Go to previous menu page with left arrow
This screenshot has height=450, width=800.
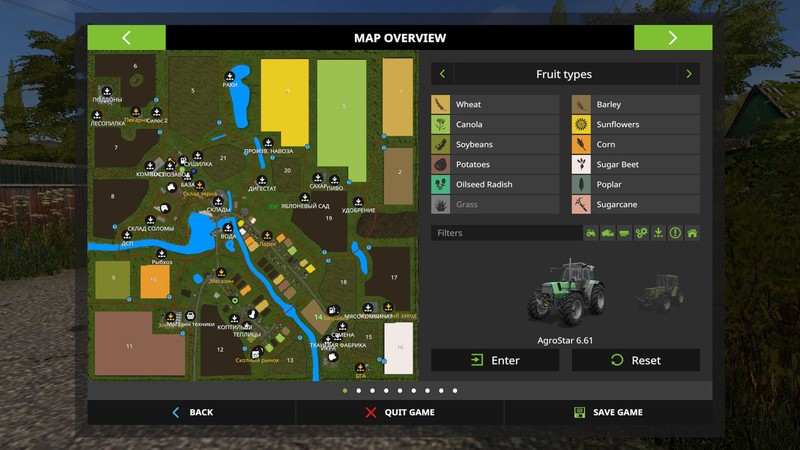[126, 38]
